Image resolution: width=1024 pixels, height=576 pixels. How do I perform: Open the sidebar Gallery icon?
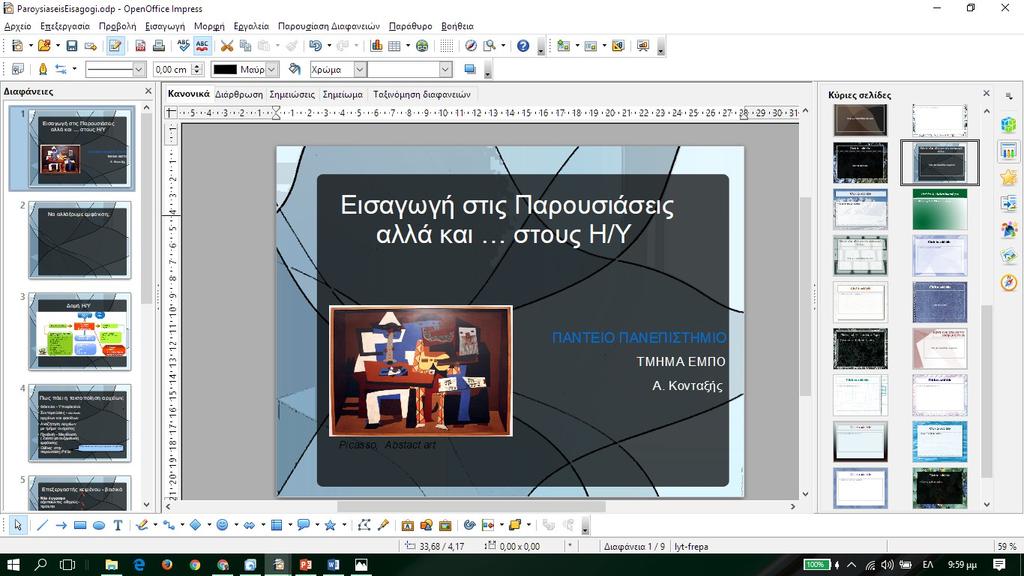(x=1009, y=256)
